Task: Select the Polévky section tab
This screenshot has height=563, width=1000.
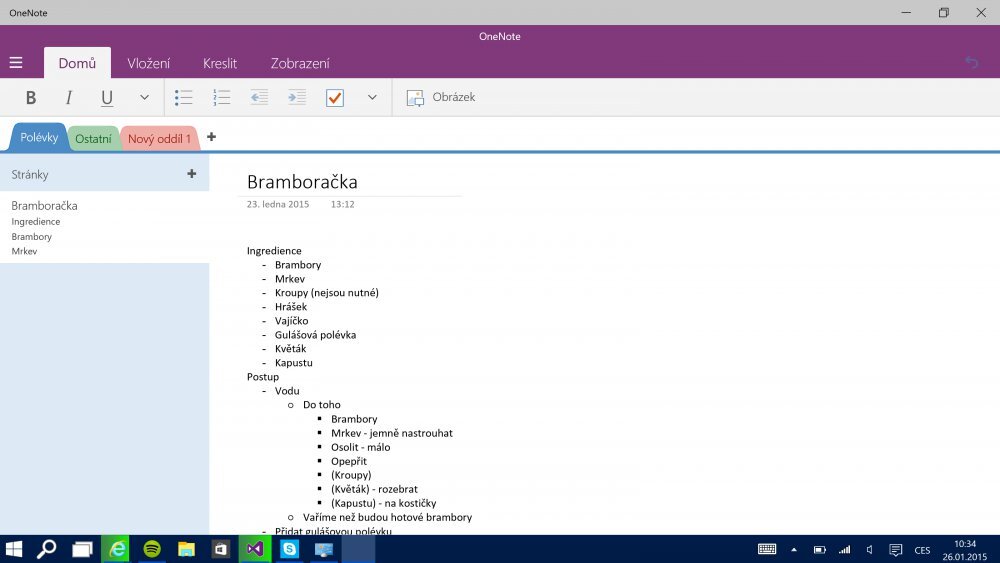Action: click(x=39, y=137)
